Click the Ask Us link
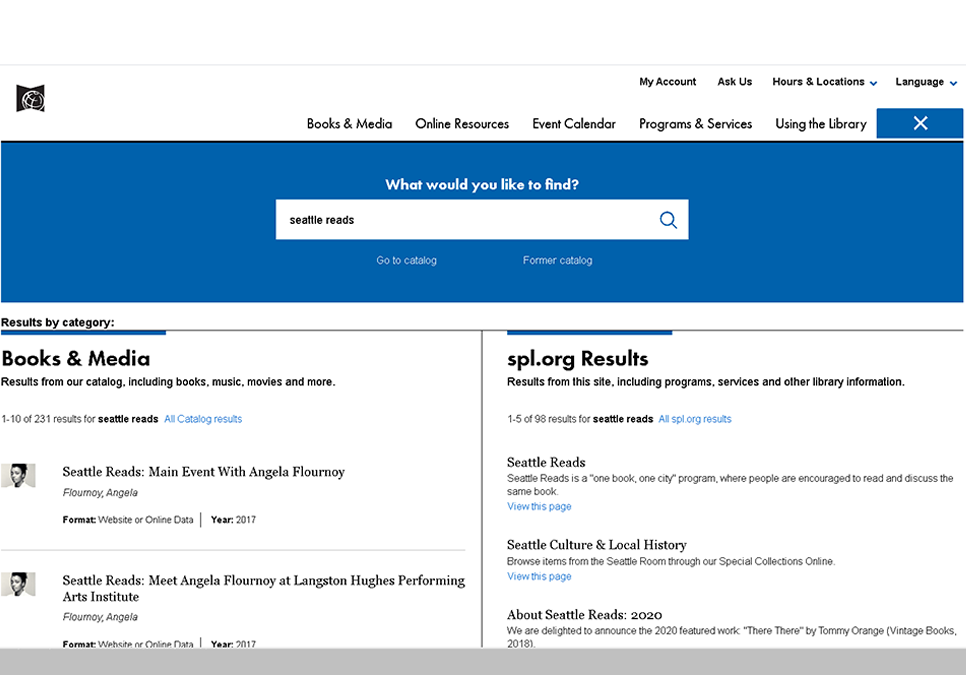 tap(734, 82)
